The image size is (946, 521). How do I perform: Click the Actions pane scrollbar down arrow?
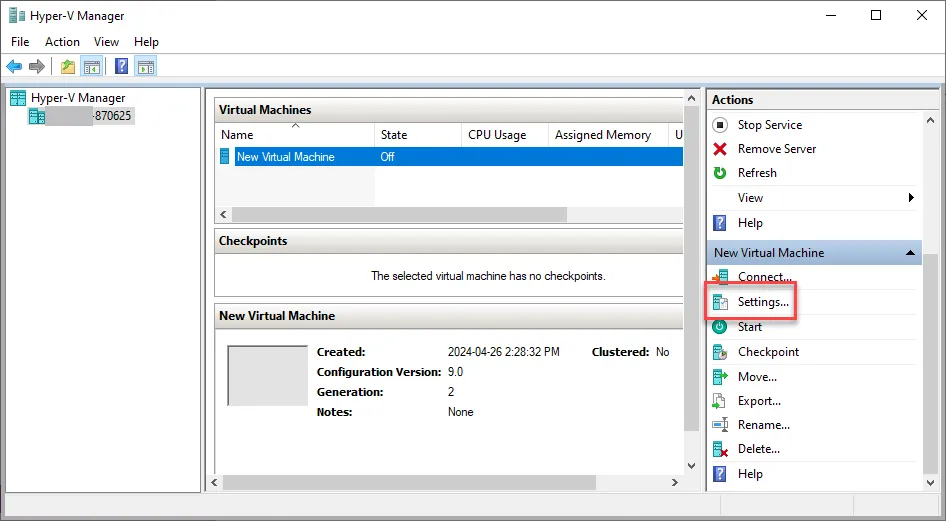(930, 482)
